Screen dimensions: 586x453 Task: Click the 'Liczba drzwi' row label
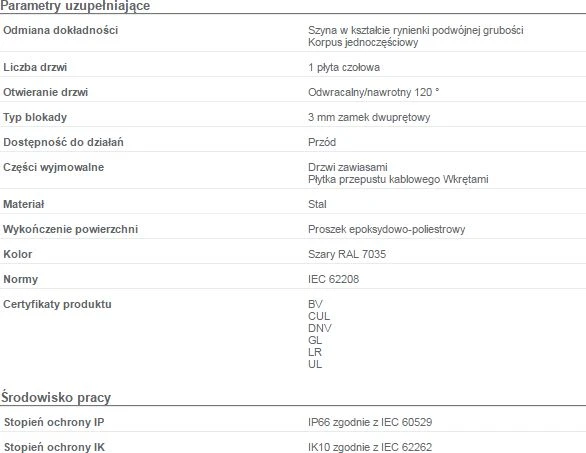[x=35, y=67]
